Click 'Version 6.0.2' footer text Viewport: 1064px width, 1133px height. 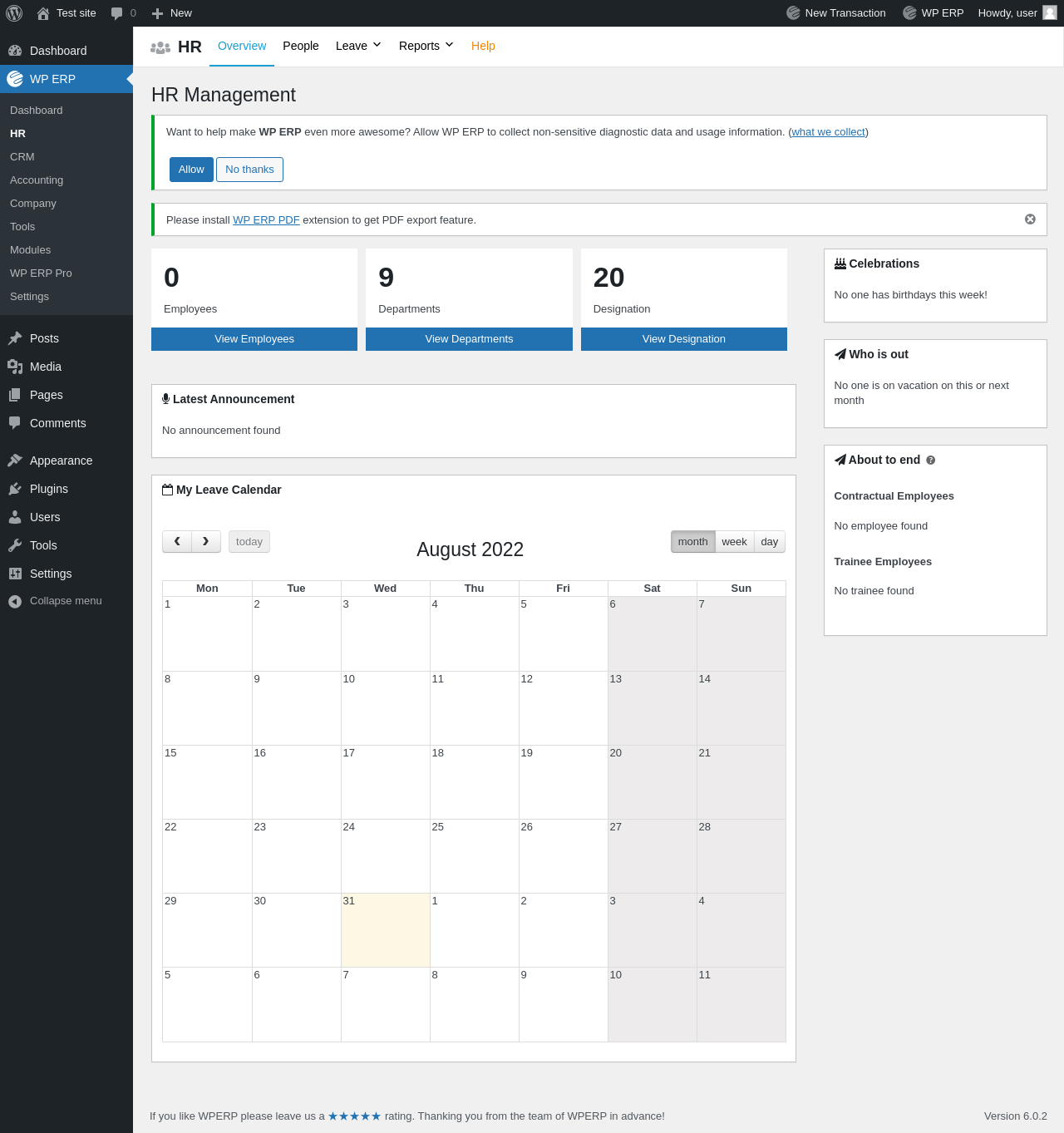click(1016, 1116)
